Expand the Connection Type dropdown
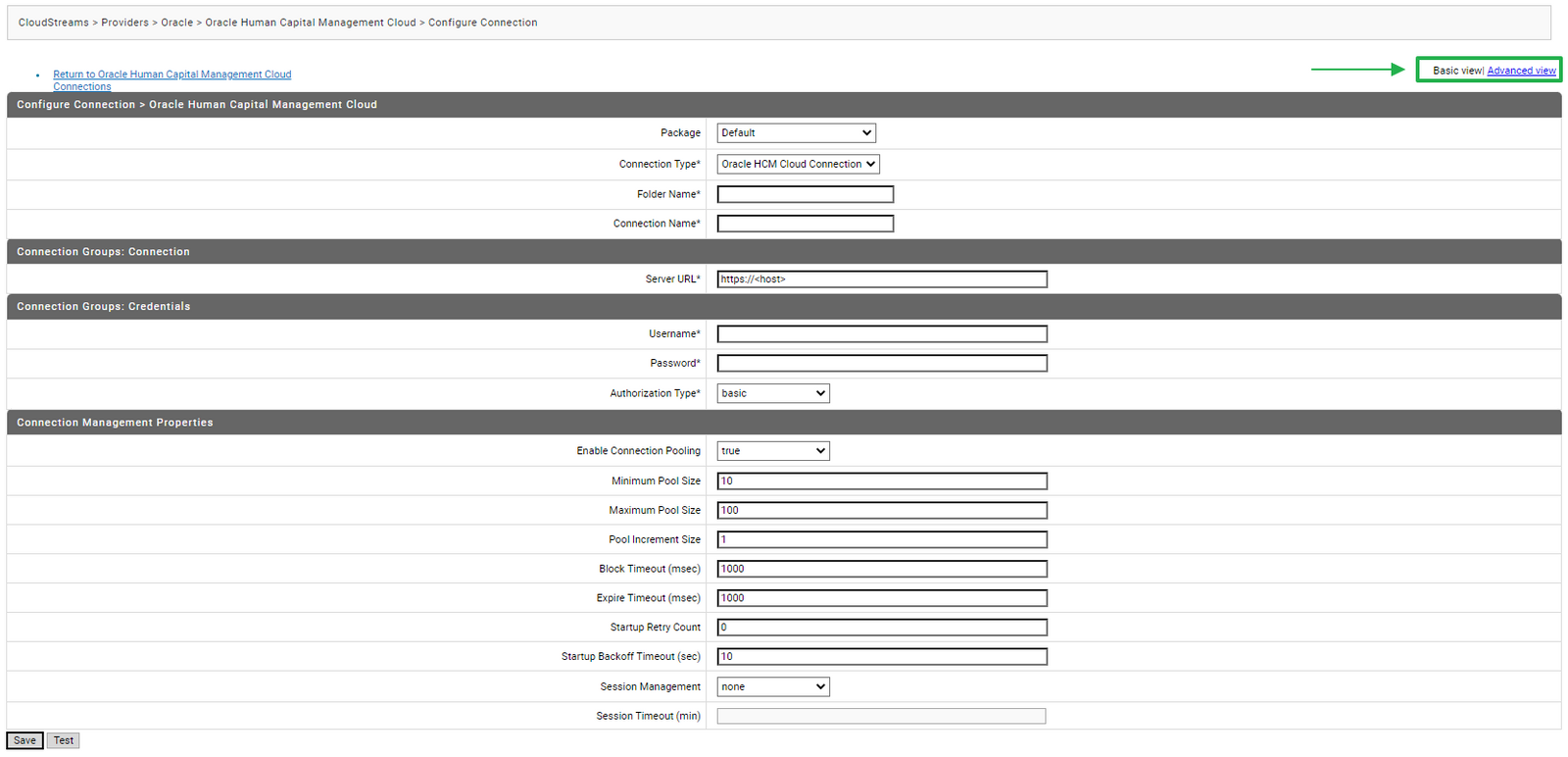 click(x=798, y=164)
